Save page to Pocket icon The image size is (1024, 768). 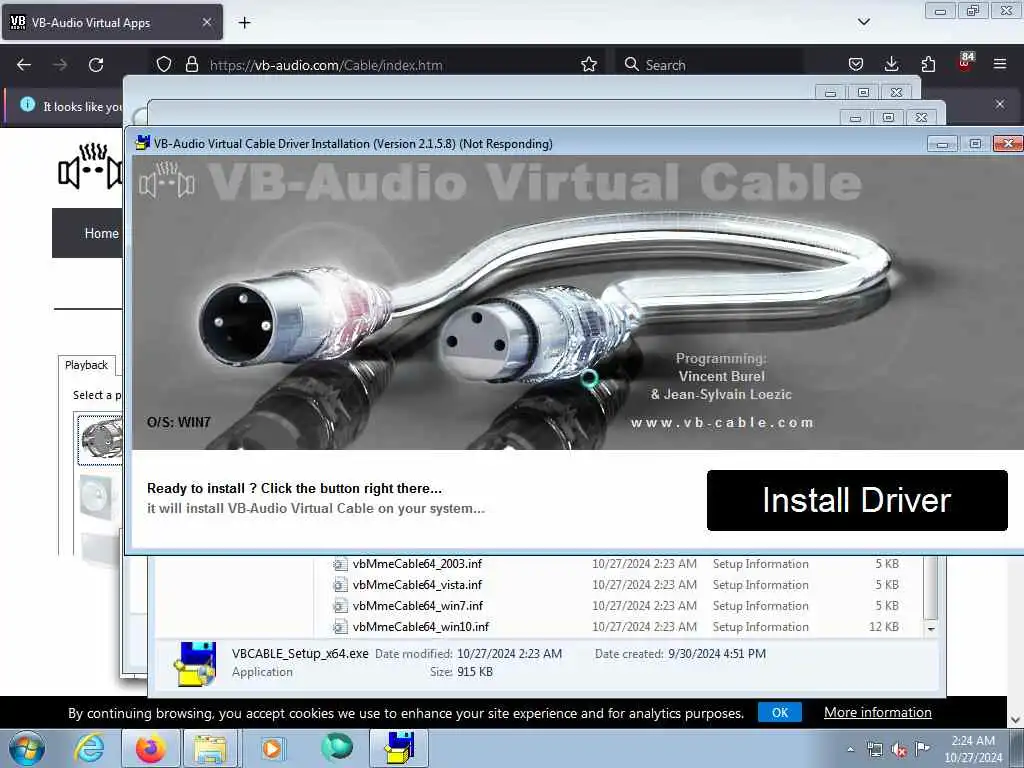pyautogui.click(x=856, y=64)
